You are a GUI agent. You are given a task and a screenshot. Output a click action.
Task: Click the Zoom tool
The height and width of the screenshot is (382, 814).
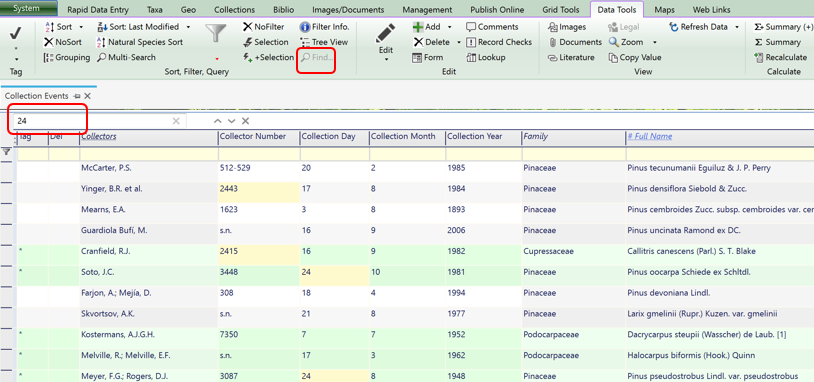(626, 42)
